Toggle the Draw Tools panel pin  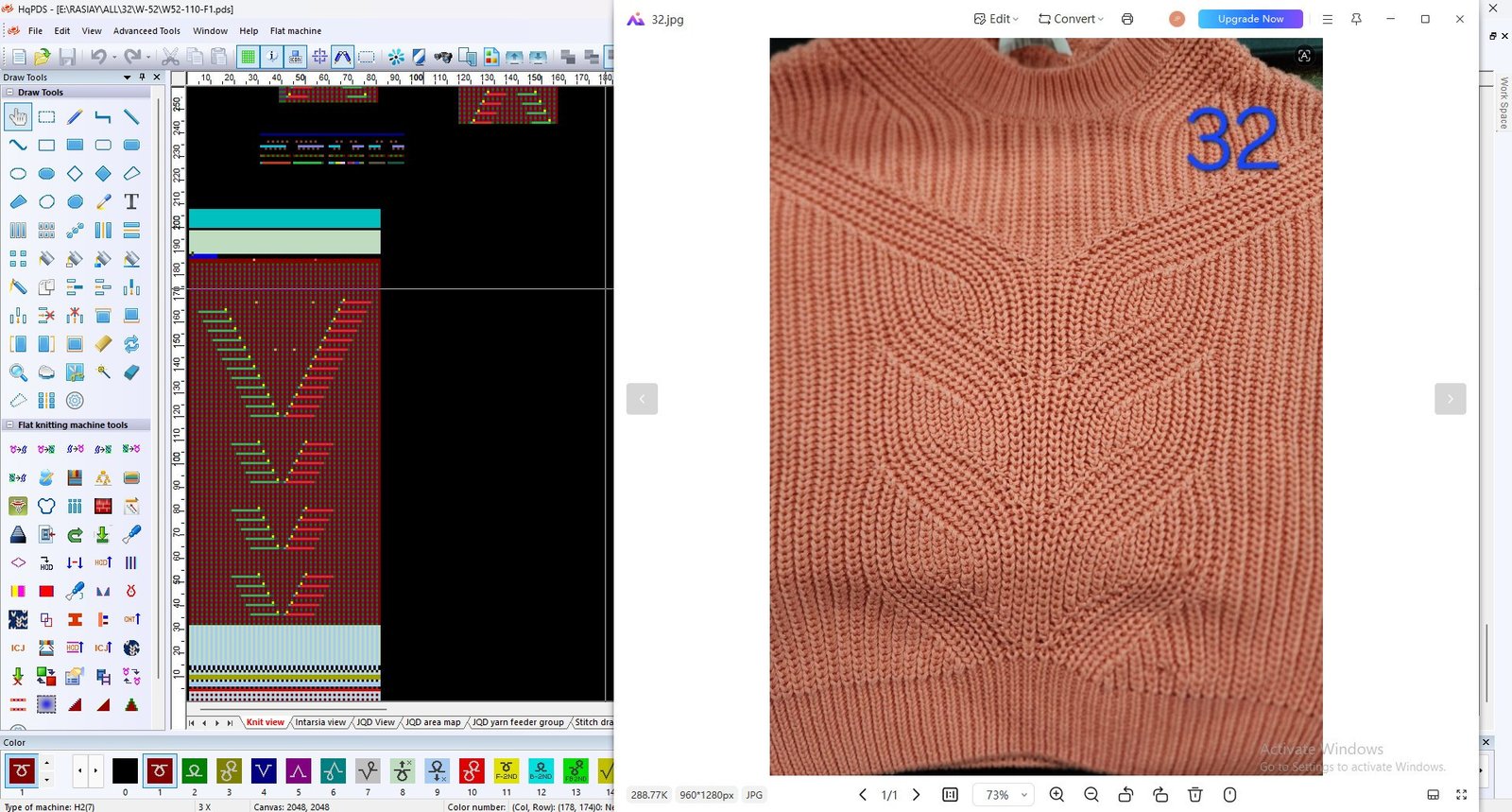pyautogui.click(x=143, y=78)
